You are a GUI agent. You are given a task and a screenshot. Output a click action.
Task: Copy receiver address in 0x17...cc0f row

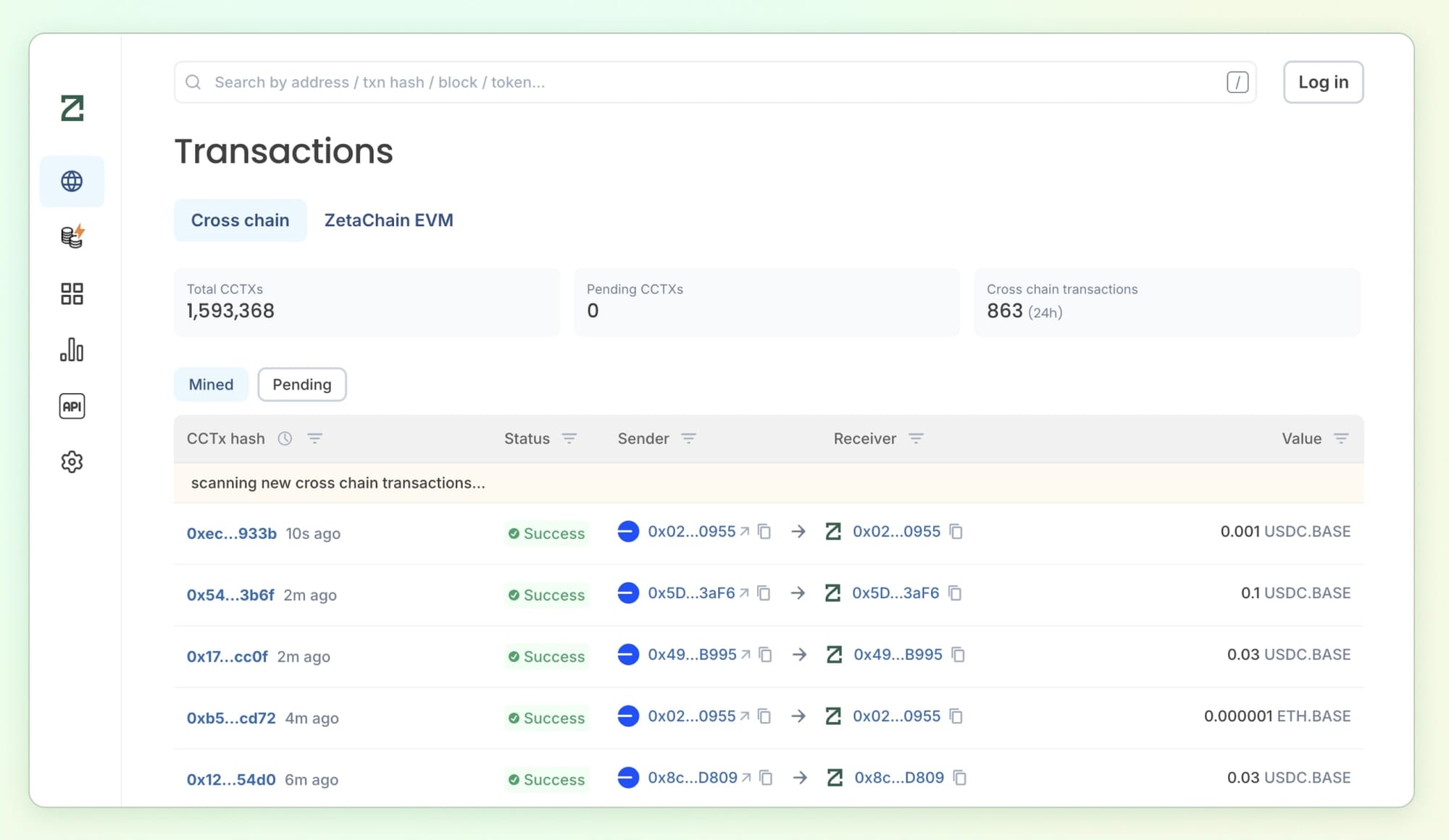(x=959, y=655)
